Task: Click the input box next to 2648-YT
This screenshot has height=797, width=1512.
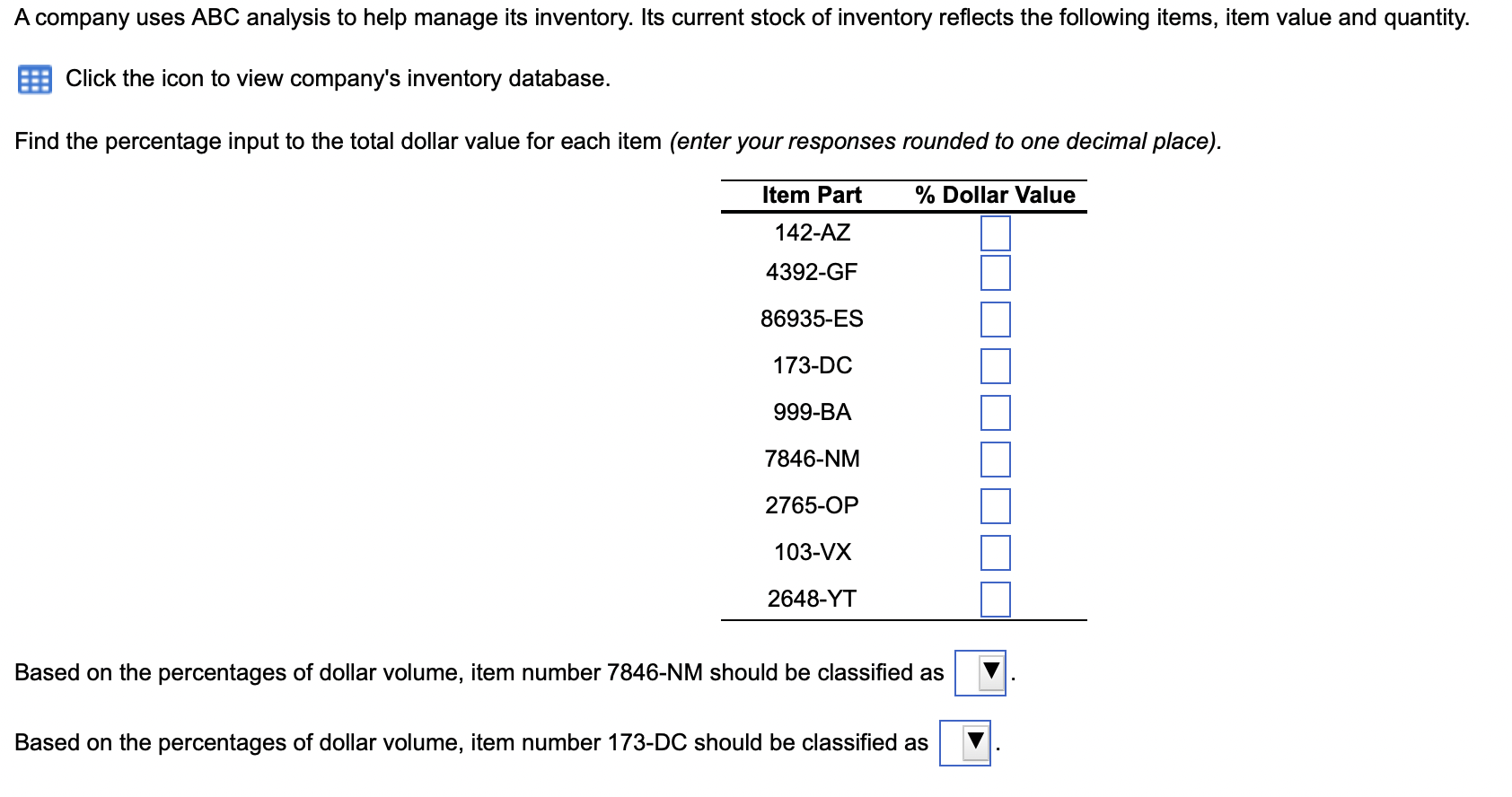Action: (x=996, y=599)
